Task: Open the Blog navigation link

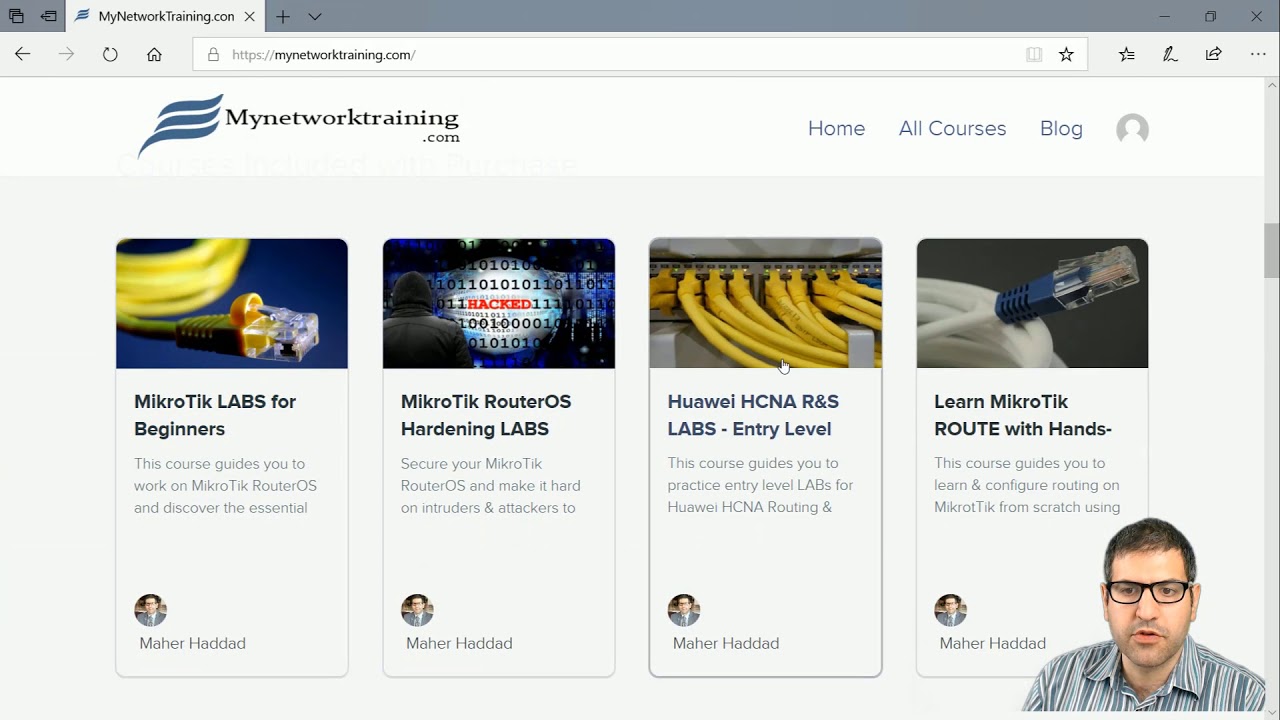Action: click(x=1061, y=128)
